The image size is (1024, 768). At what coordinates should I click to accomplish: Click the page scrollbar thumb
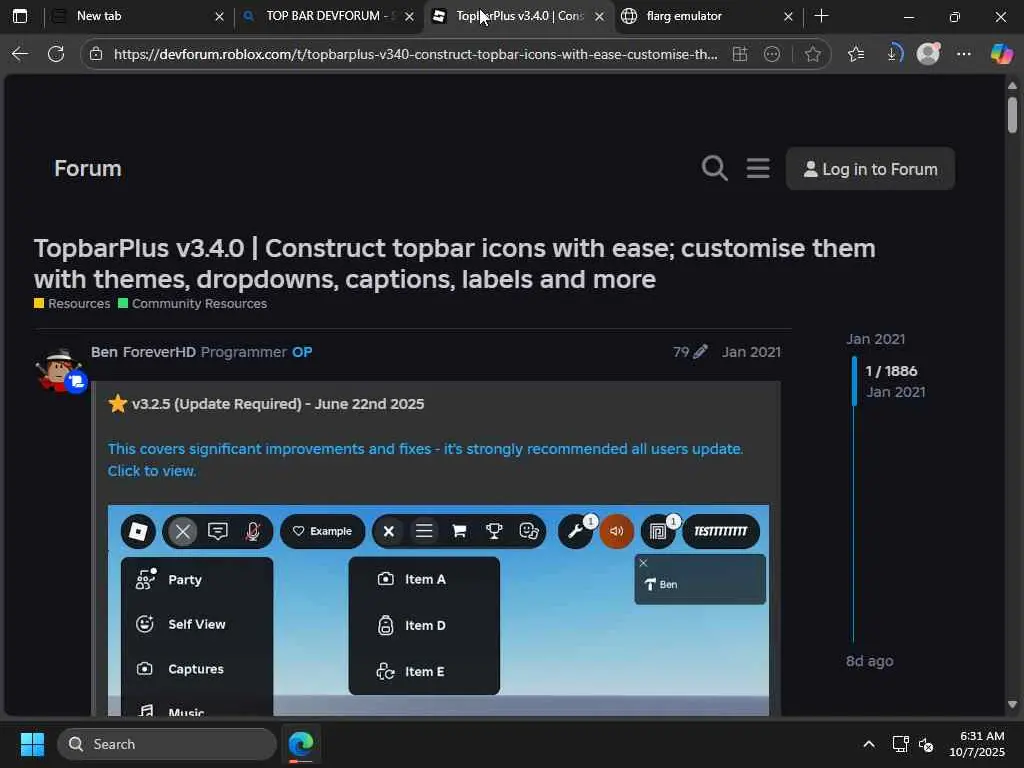[x=1012, y=115]
